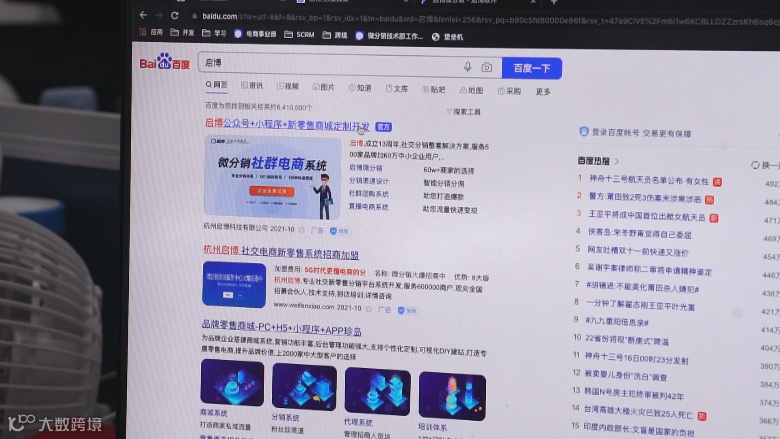Click the shield icon beside 登录百度帐号

point(584,131)
